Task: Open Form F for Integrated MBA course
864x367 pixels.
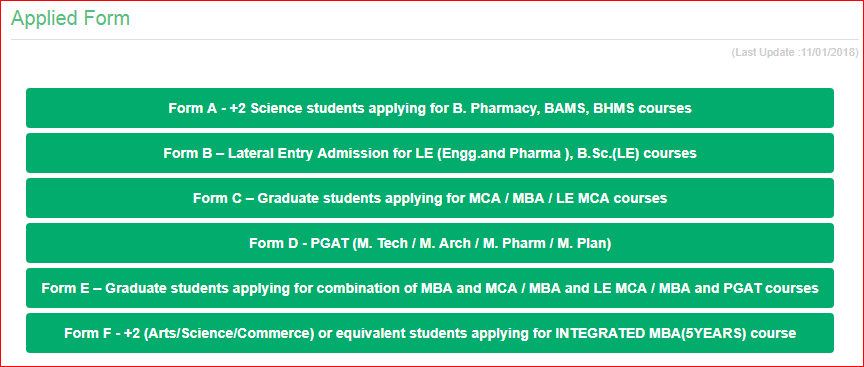Action: (430, 333)
